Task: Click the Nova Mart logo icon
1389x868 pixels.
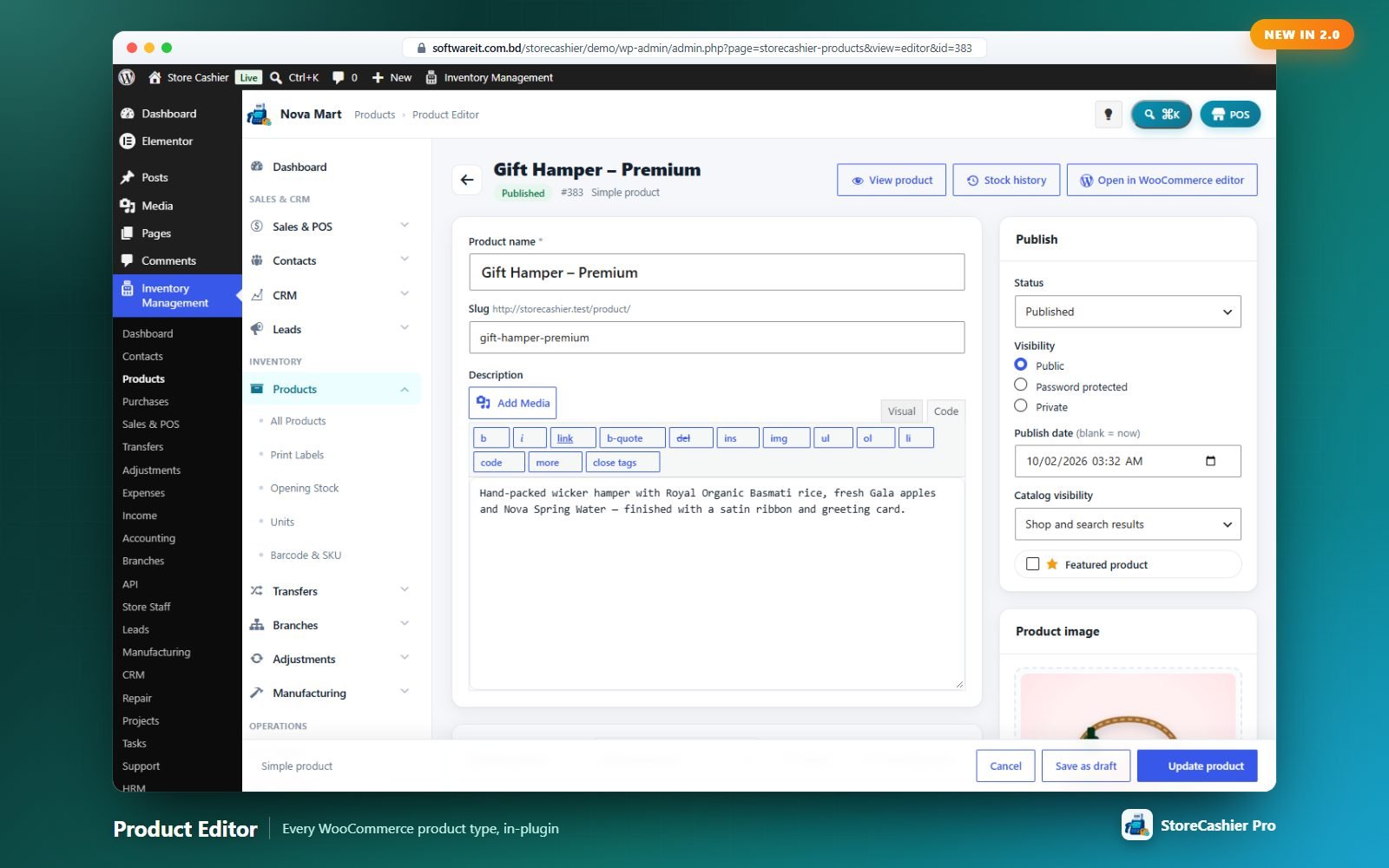Action: 259,115
